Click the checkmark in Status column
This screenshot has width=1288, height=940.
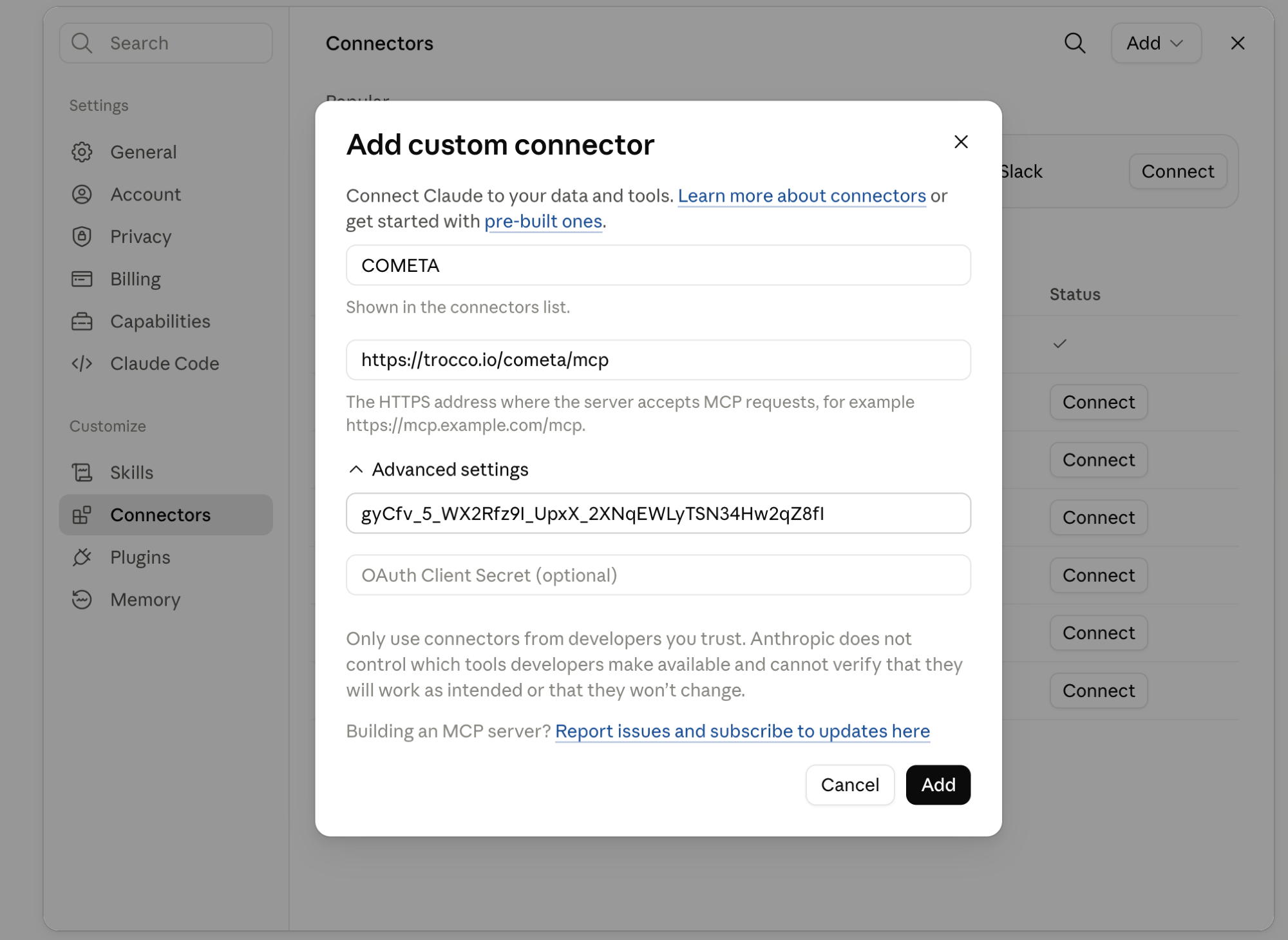pos(1059,344)
